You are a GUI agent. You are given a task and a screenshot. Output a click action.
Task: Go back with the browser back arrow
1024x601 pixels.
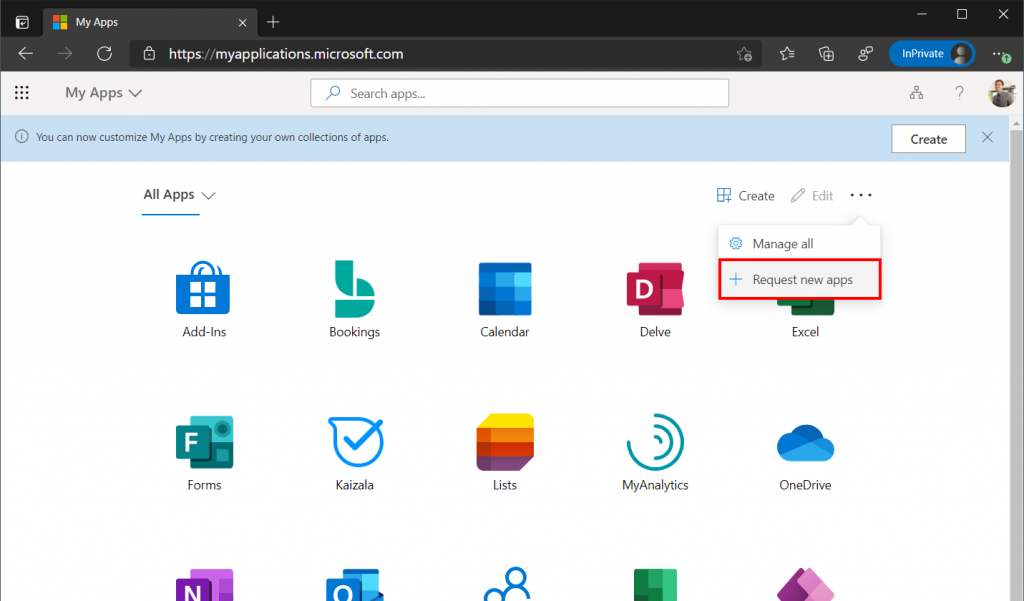pyautogui.click(x=25, y=54)
